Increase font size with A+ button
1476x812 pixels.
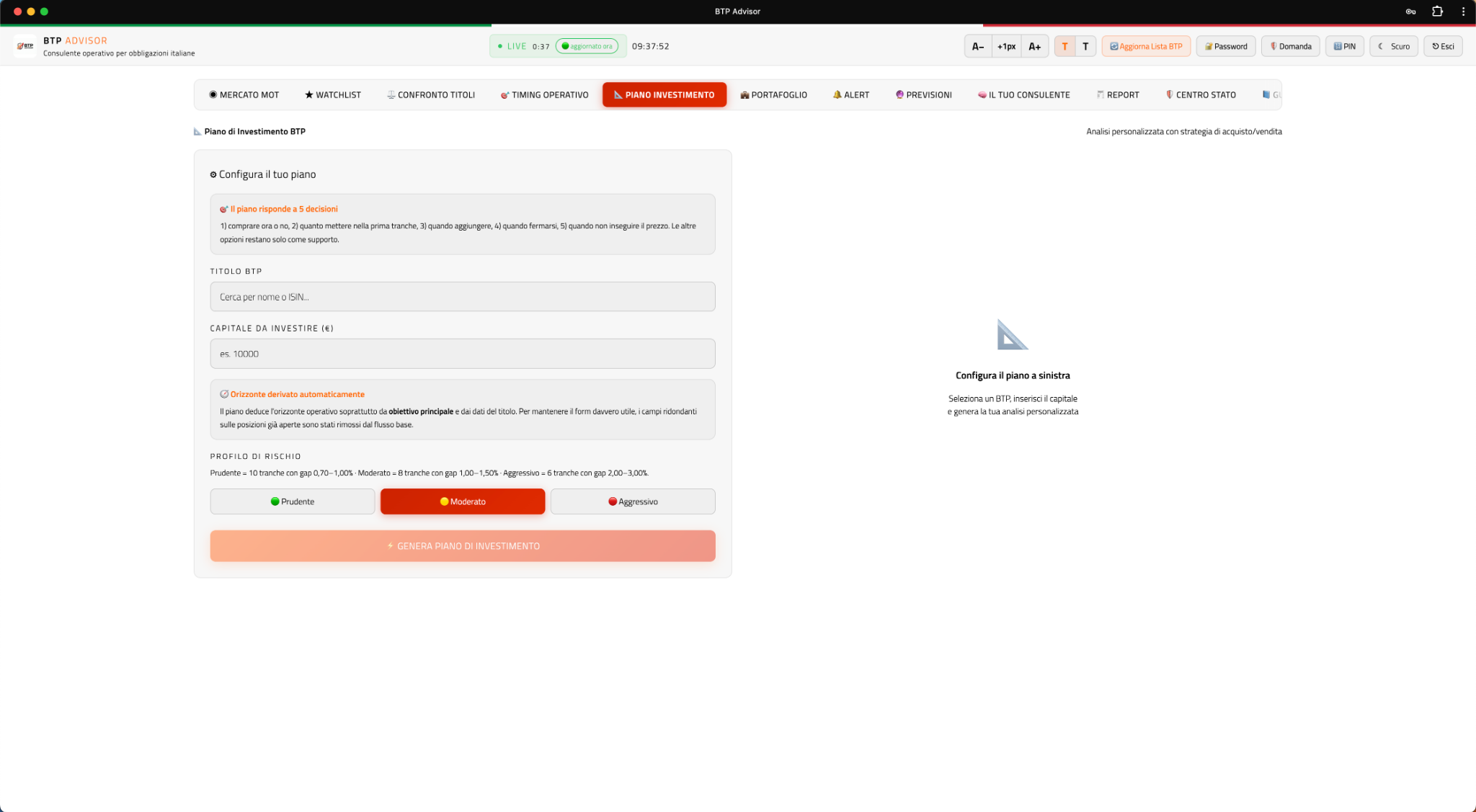[x=1034, y=46]
